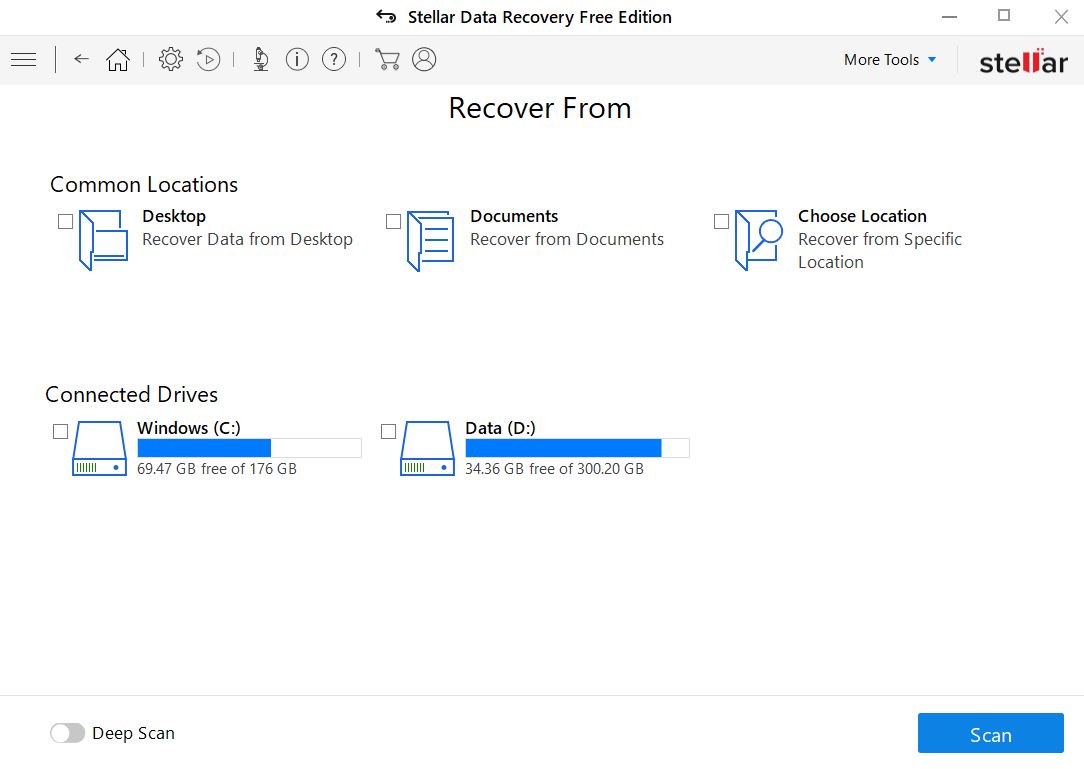Click the resume recovery circular-arrow icon
Screen dimensions: 1084x769
[x=208, y=59]
